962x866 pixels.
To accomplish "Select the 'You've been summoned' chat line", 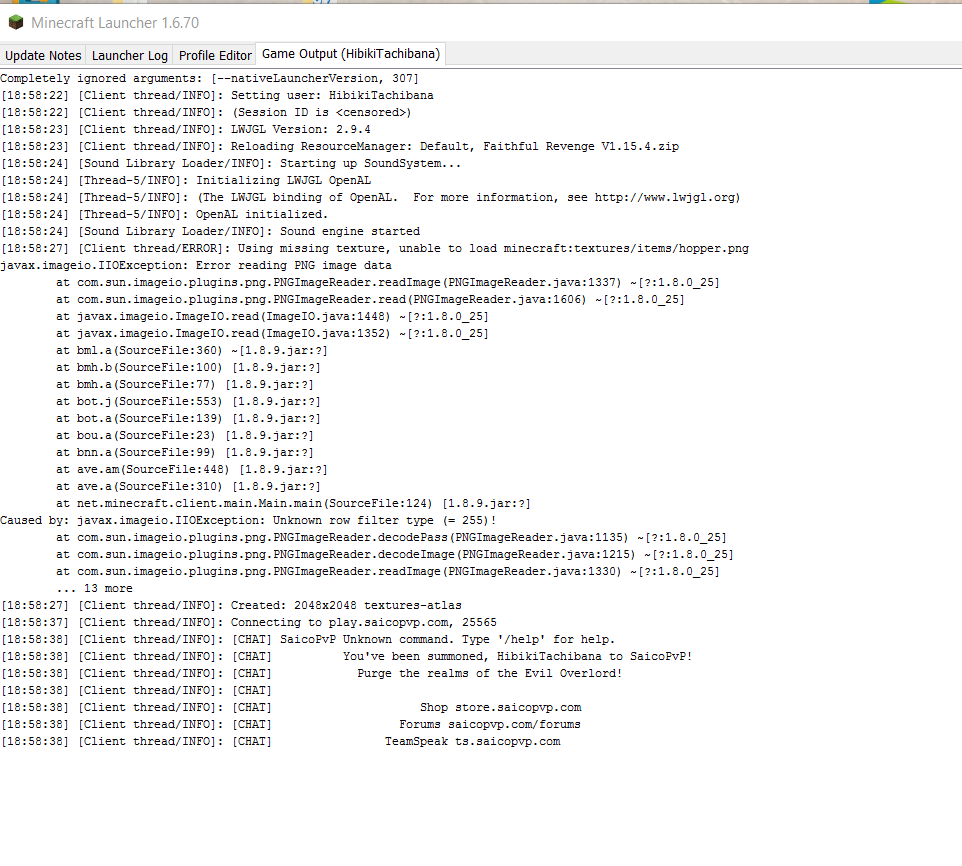I will coord(346,657).
